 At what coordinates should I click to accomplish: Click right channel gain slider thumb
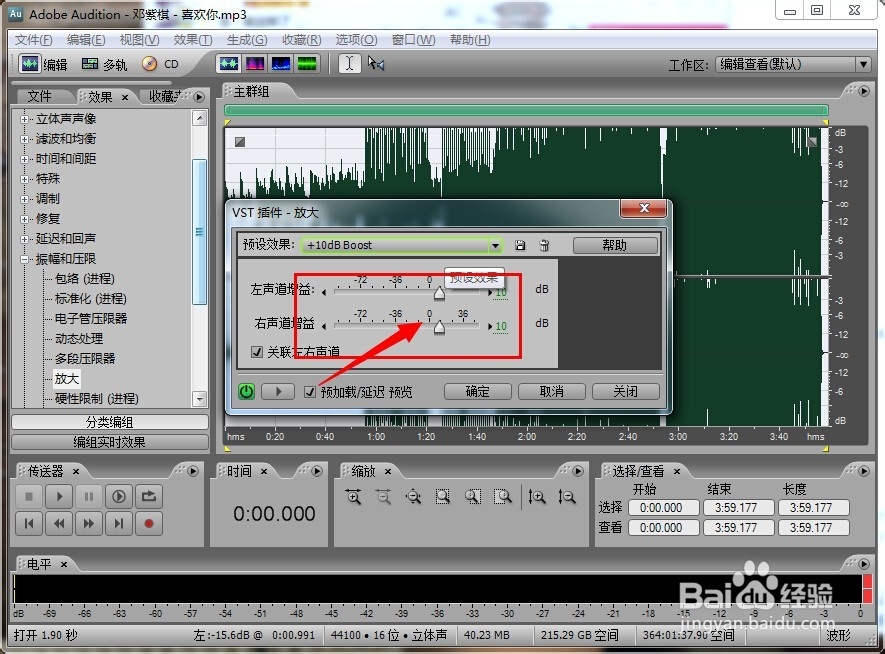(439, 327)
